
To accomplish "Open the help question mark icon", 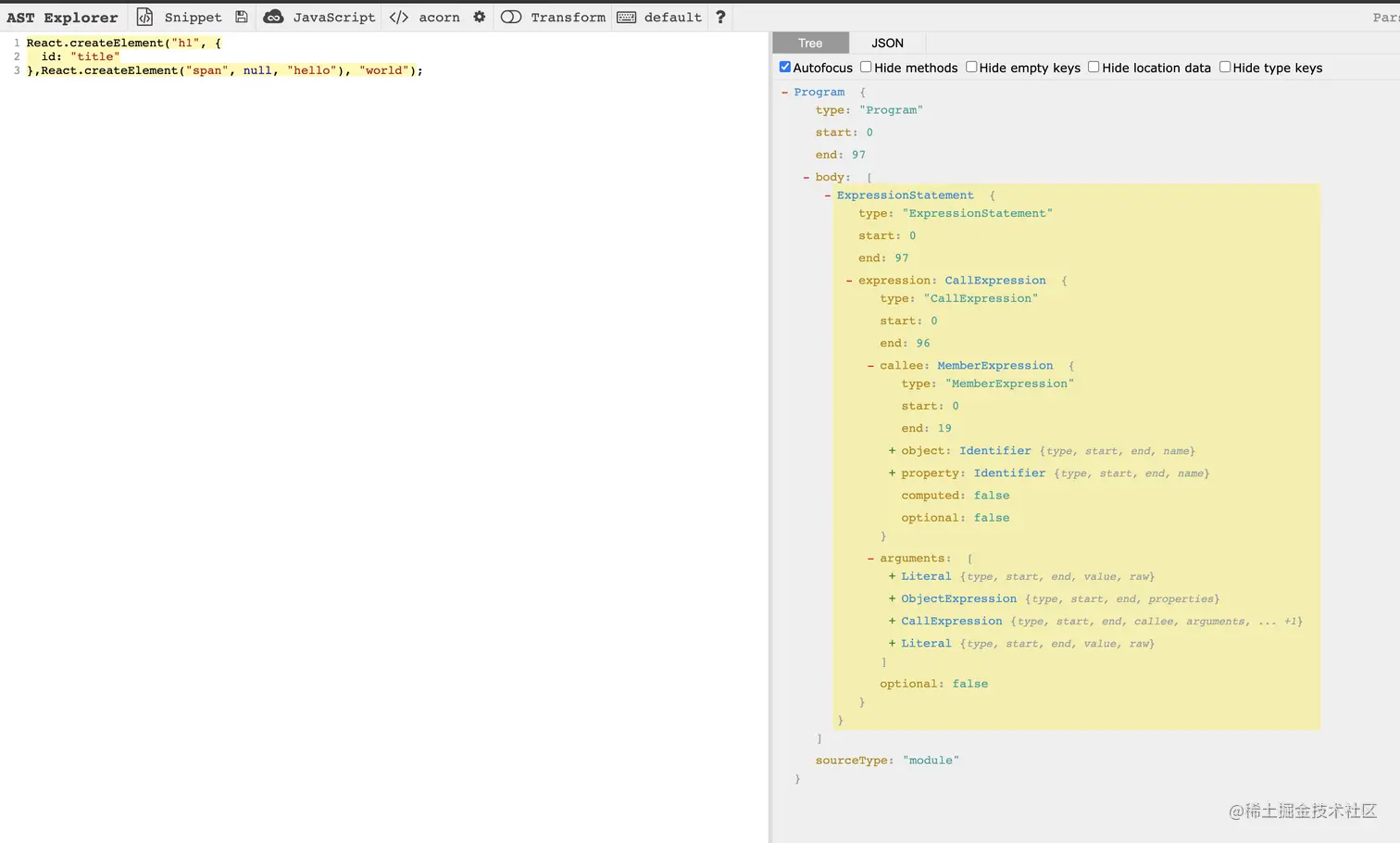I will click(720, 17).
